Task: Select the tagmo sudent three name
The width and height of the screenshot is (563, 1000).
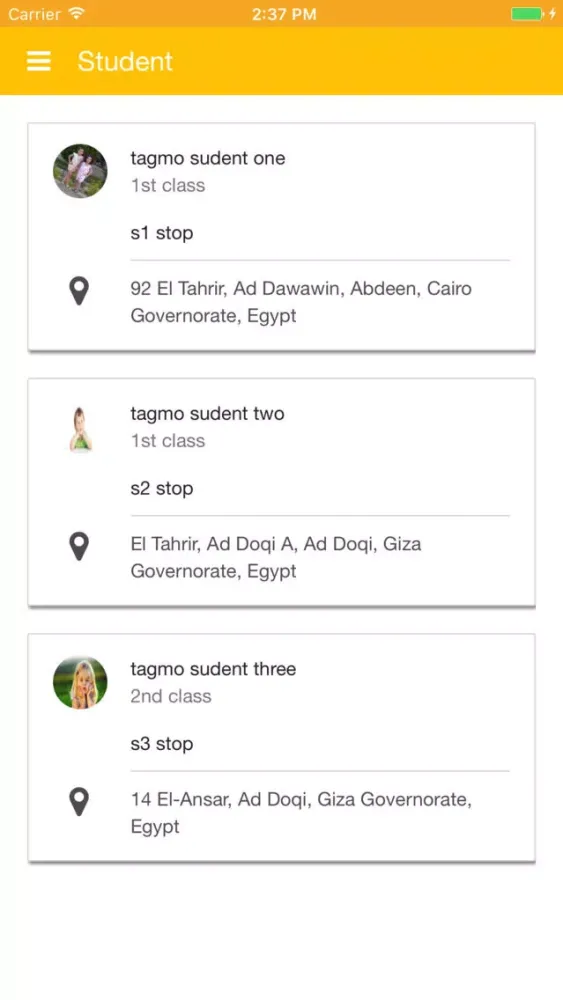Action: tap(213, 668)
